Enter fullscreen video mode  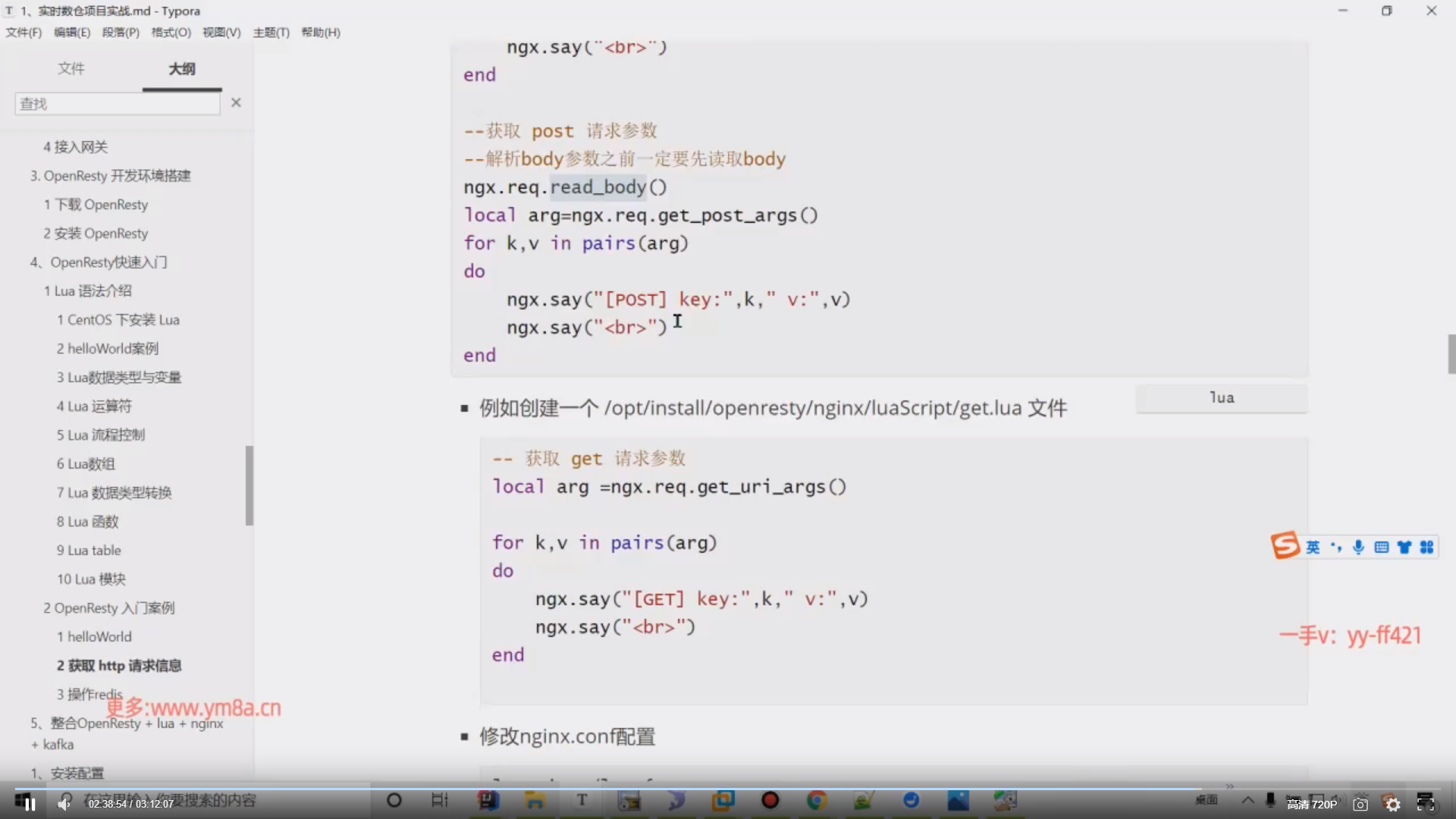click(x=1426, y=805)
